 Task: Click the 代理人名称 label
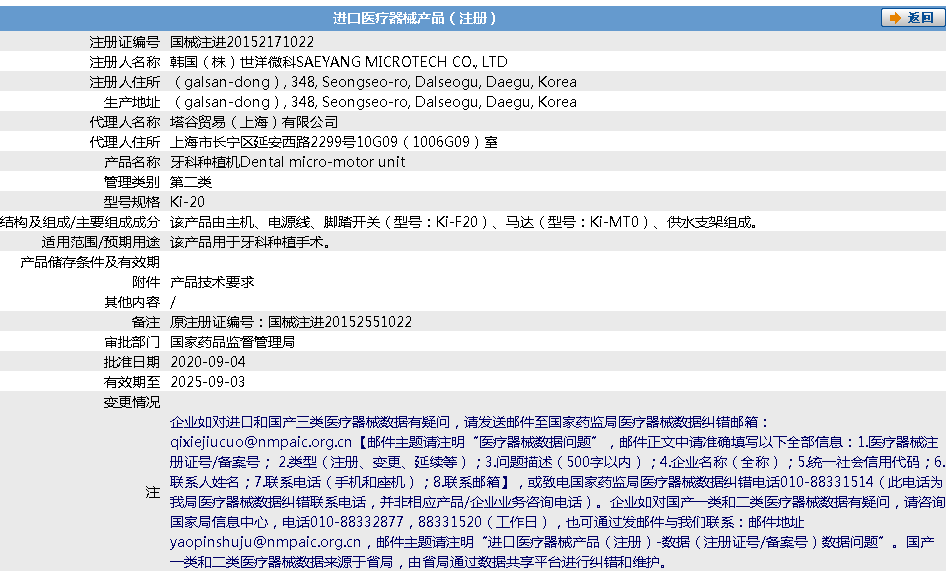tap(125, 122)
